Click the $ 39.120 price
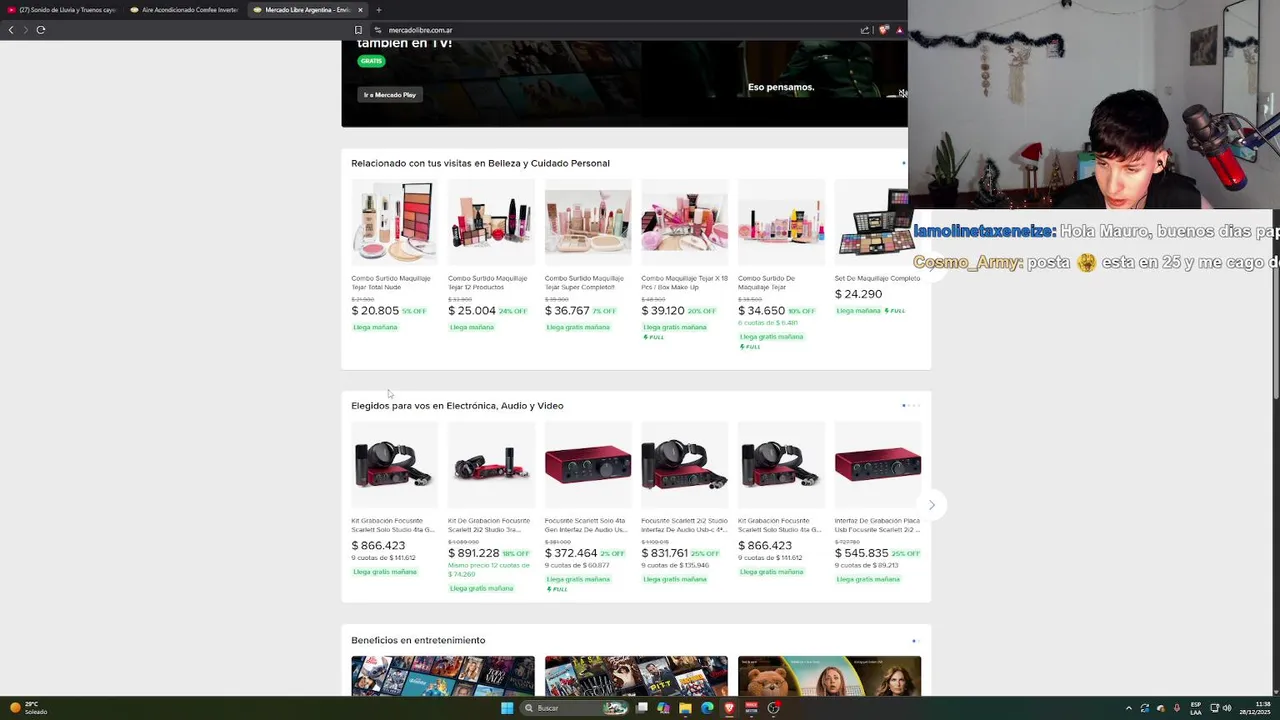 click(663, 311)
